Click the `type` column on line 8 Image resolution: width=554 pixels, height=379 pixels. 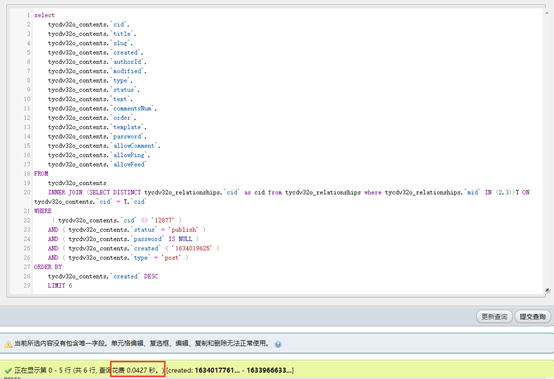click(120, 81)
